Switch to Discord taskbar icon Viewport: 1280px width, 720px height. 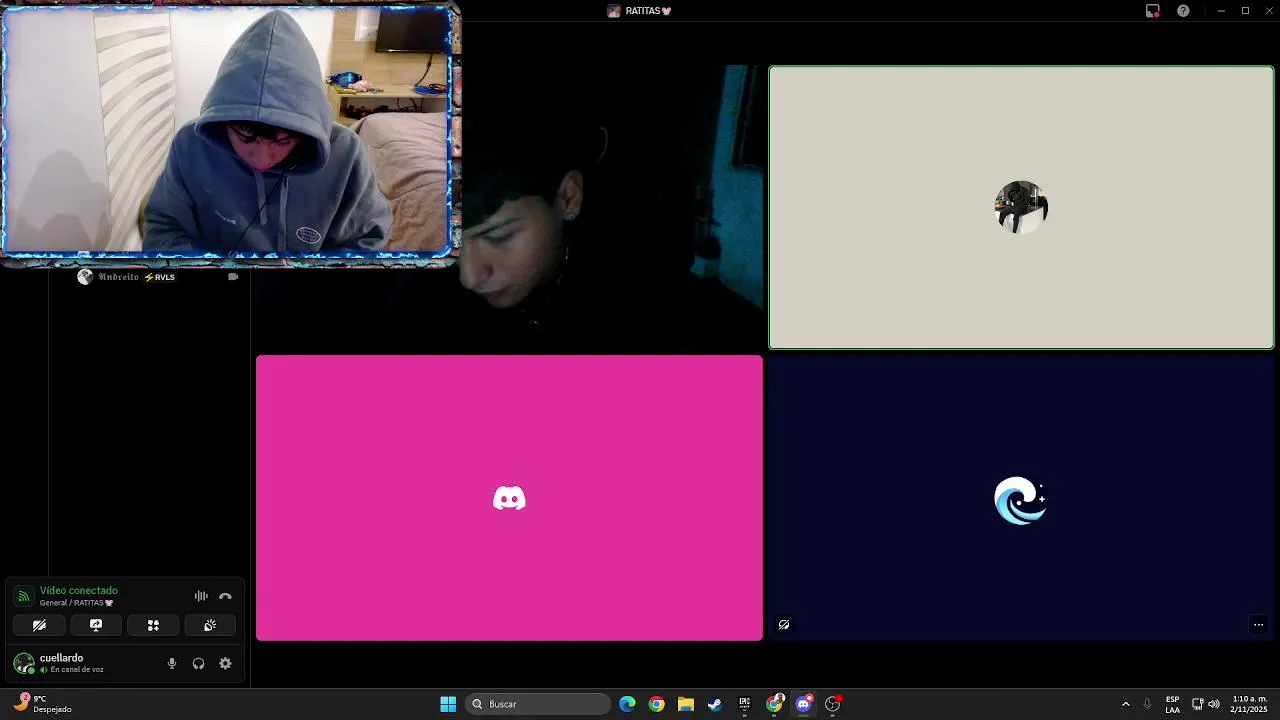point(803,704)
